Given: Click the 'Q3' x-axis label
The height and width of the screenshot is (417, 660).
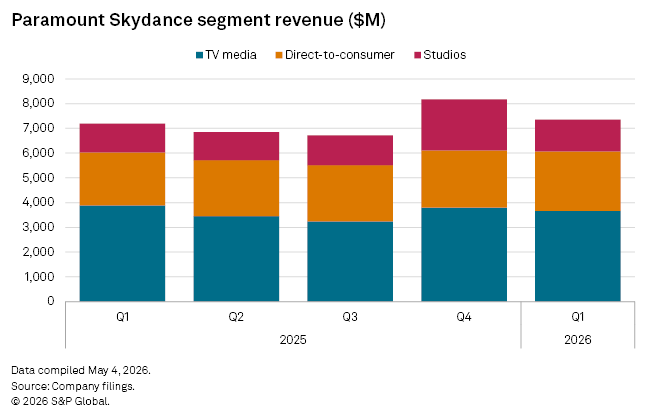Looking at the screenshot, I should point(350,317).
